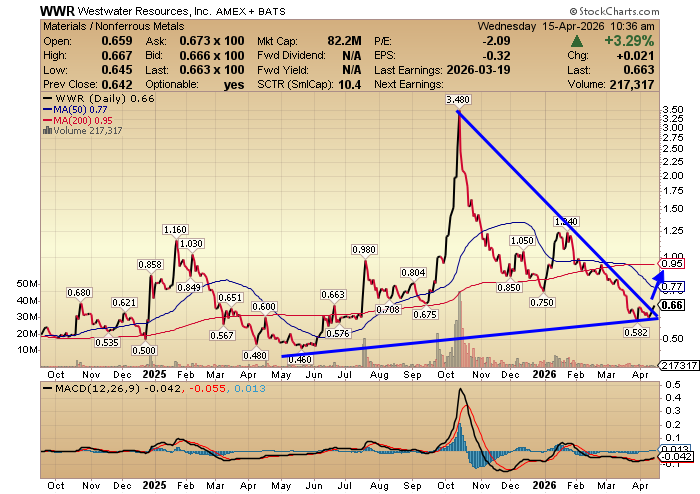Click the Westwater Resources, Inc. company name
The height and width of the screenshot is (494, 700).
(x=145, y=11)
